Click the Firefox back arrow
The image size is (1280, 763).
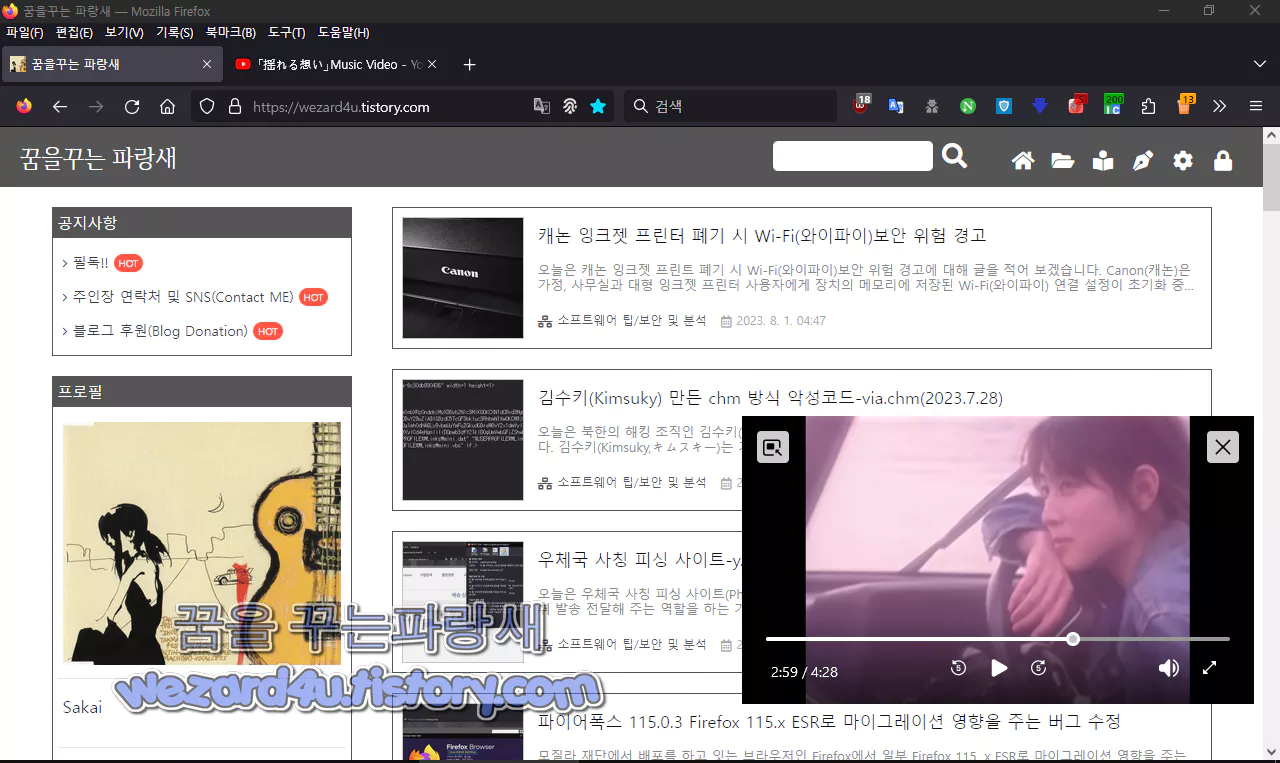click(60, 106)
